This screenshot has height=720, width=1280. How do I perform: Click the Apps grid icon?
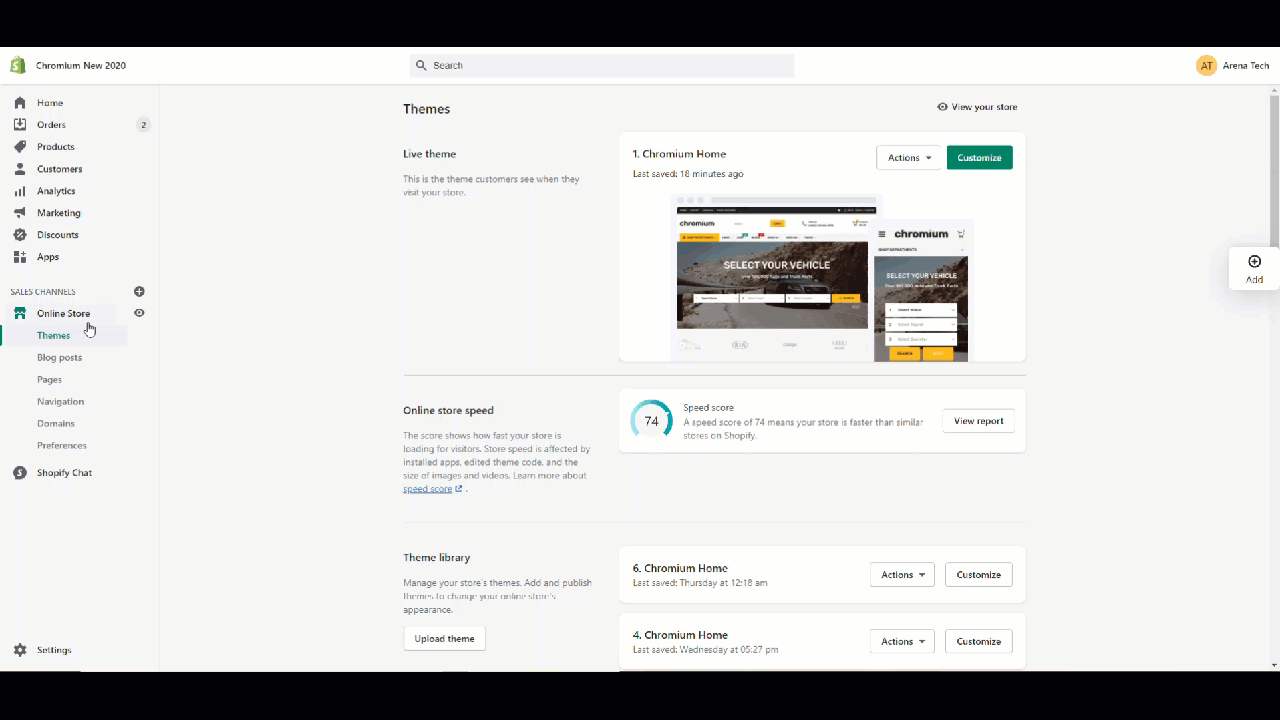point(20,257)
